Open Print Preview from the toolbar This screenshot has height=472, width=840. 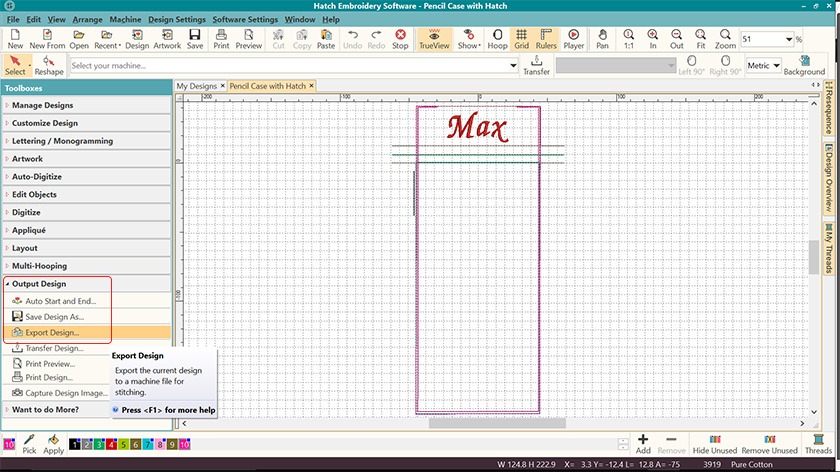click(248, 38)
